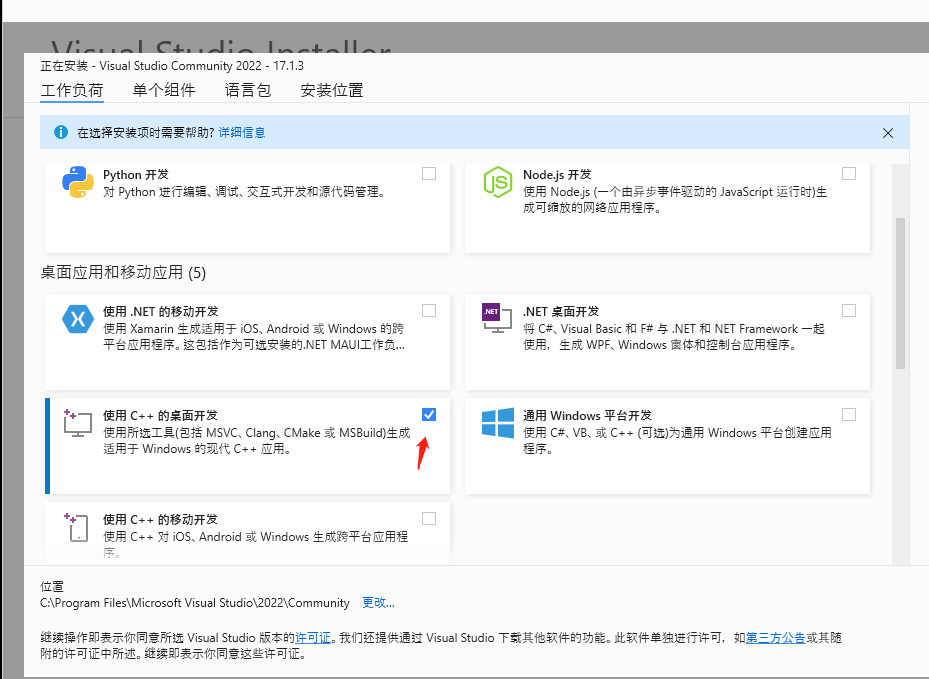Viewport: 929px width, 679px height.
Task: Tick the 使用 C++ 的移动开发 checkbox
Action: click(429, 519)
